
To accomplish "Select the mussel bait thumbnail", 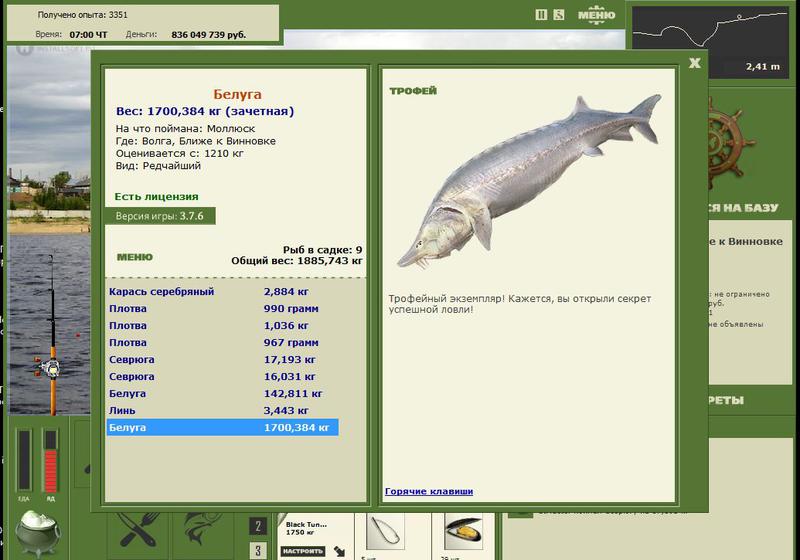I will pos(463,530).
